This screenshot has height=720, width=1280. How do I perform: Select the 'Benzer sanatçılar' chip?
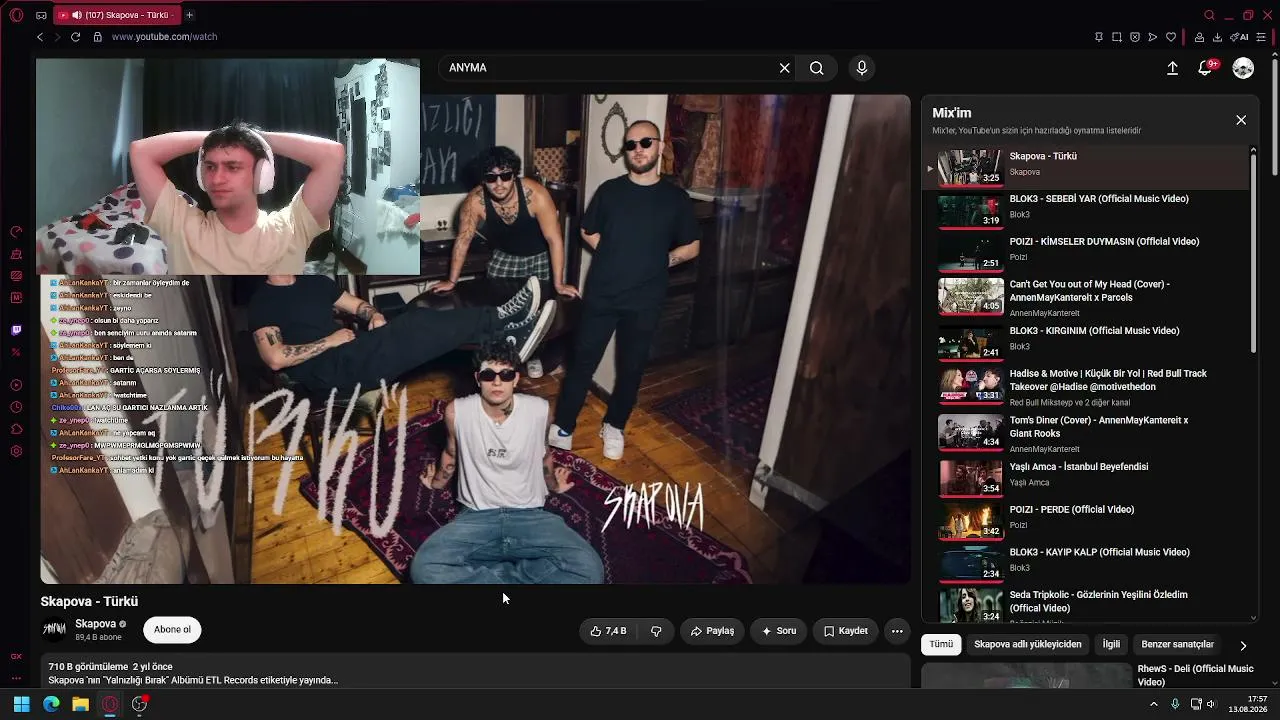(x=1178, y=645)
